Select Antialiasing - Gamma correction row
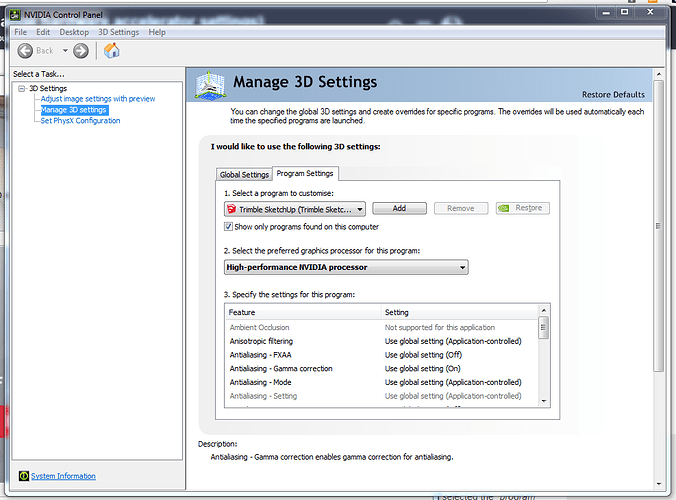This screenshot has height=500, width=676. [x=382, y=369]
